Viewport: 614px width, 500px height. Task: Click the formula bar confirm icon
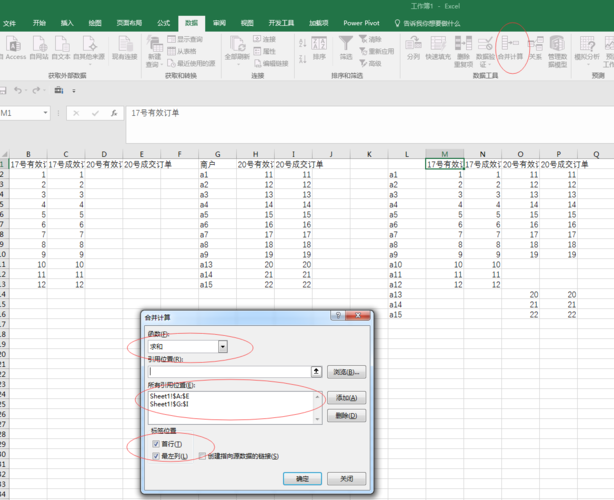point(95,113)
